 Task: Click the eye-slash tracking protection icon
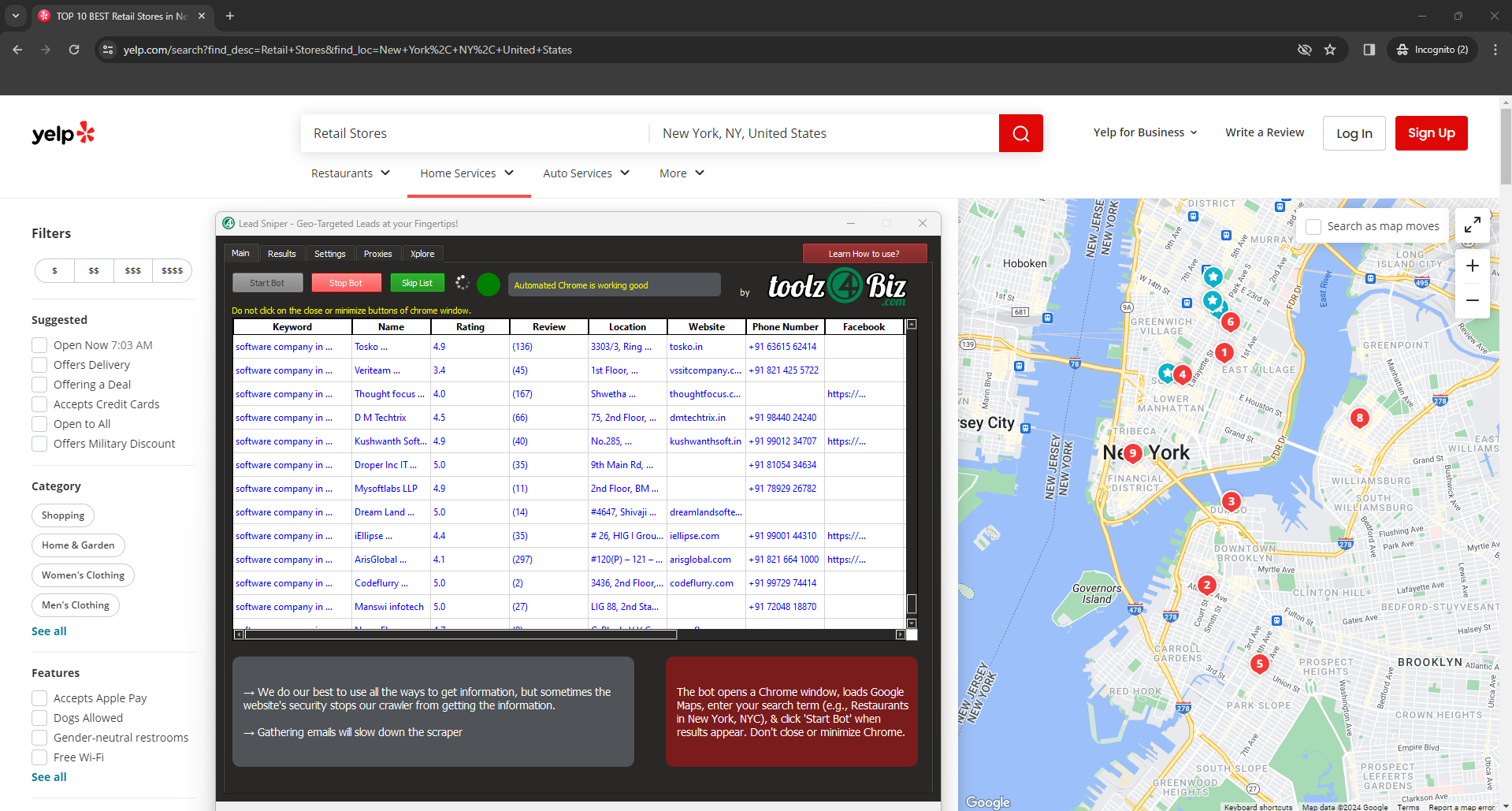[1305, 50]
